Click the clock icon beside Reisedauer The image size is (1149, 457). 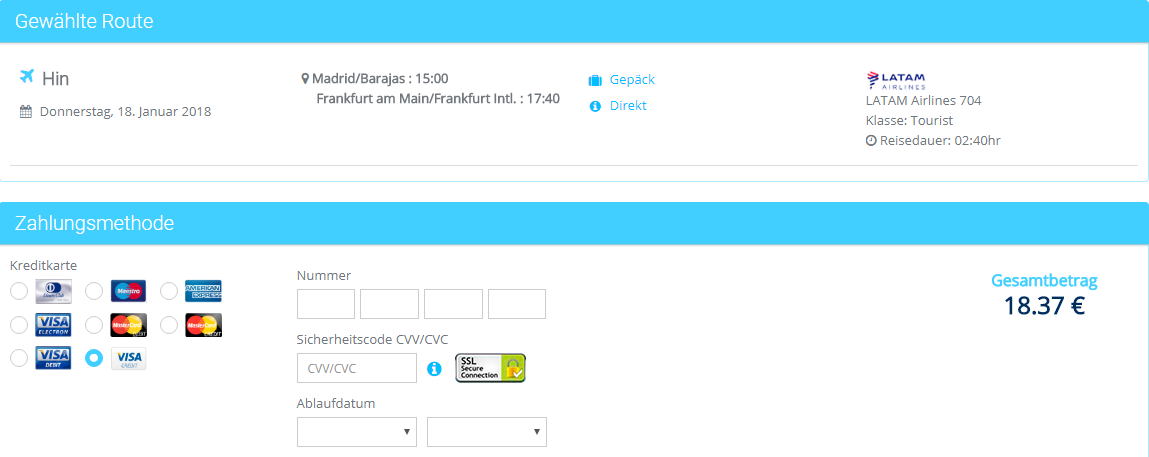pyautogui.click(x=871, y=141)
